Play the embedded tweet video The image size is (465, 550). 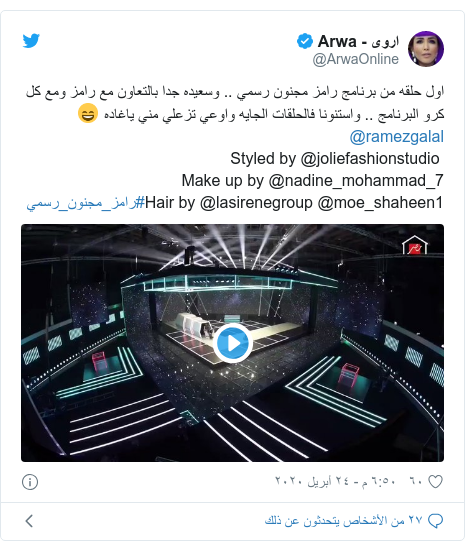(x=233, y=343)
